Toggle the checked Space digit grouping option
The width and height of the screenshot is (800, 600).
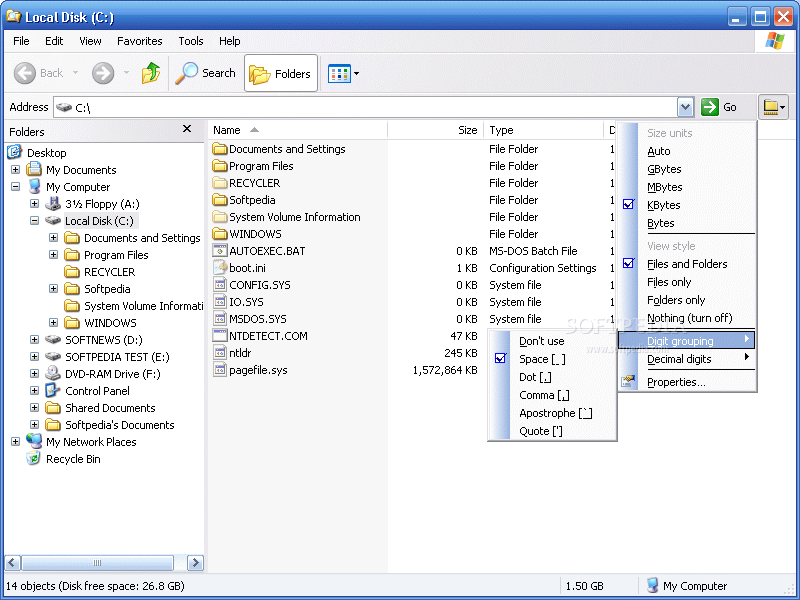[552, 359]
